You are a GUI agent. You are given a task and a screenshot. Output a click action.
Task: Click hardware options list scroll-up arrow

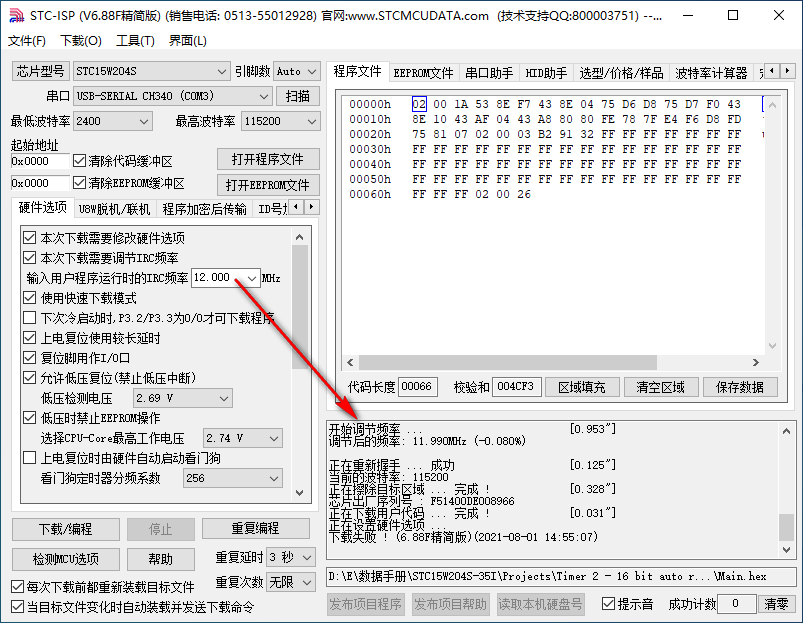click(300, 237)
